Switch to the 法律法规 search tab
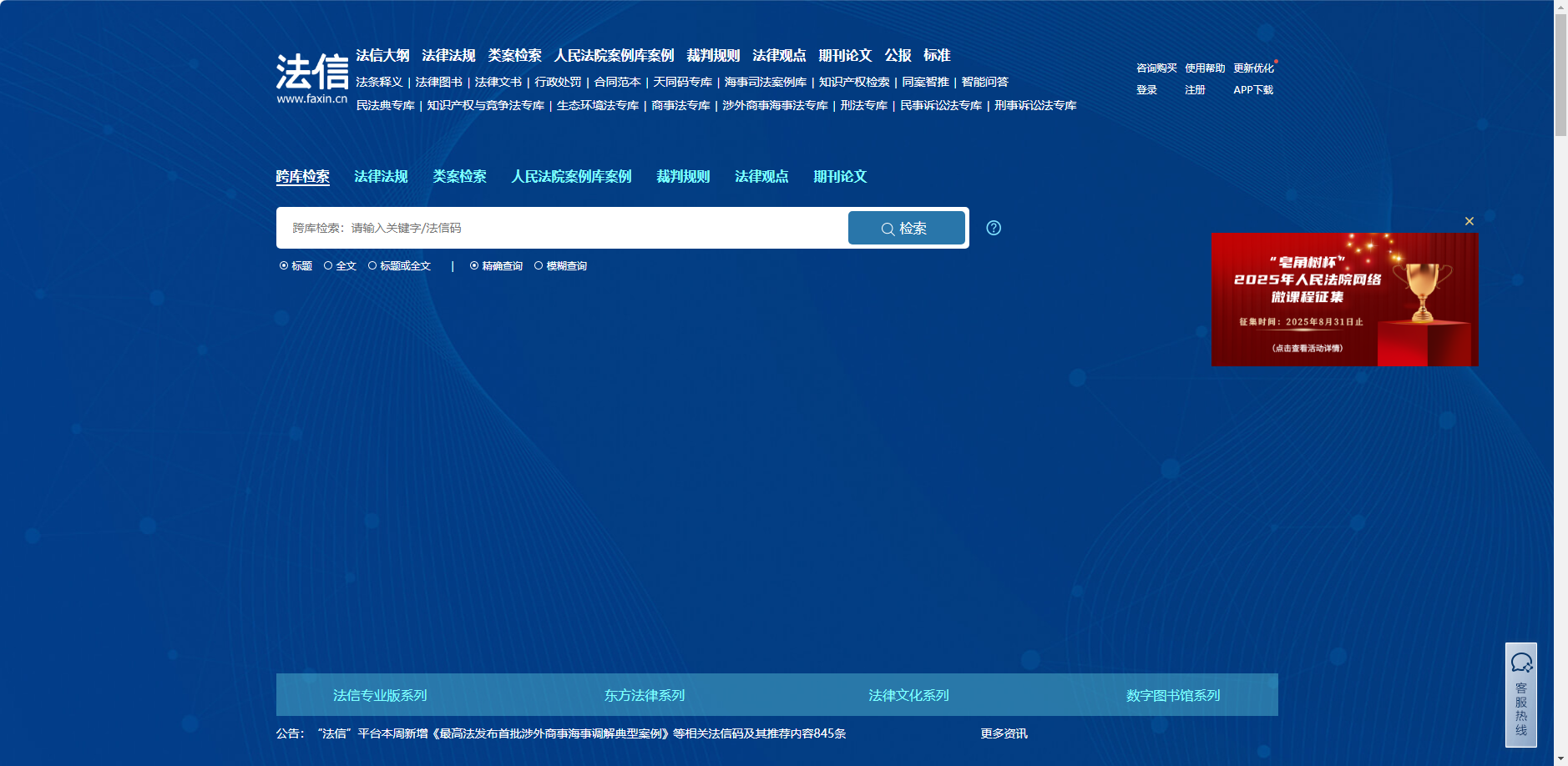The width and height of the screenshot is (1568, 766). coord(381,177)
